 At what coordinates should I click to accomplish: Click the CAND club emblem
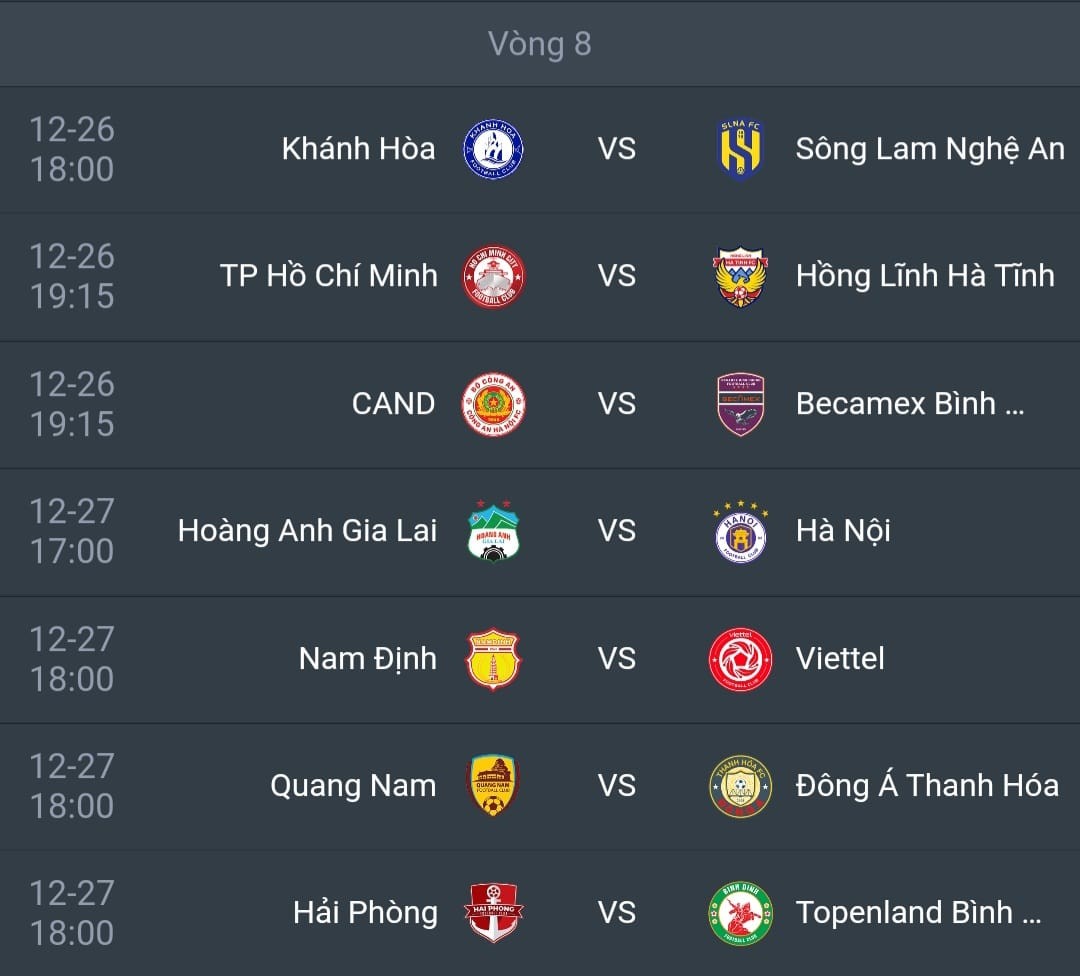tap(492, 404)
